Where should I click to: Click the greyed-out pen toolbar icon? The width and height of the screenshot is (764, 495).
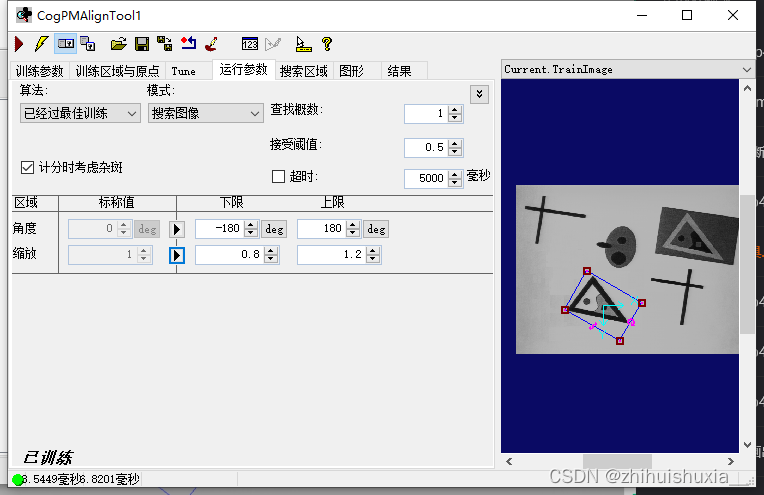pyautogui.click(x=273, y=44)
